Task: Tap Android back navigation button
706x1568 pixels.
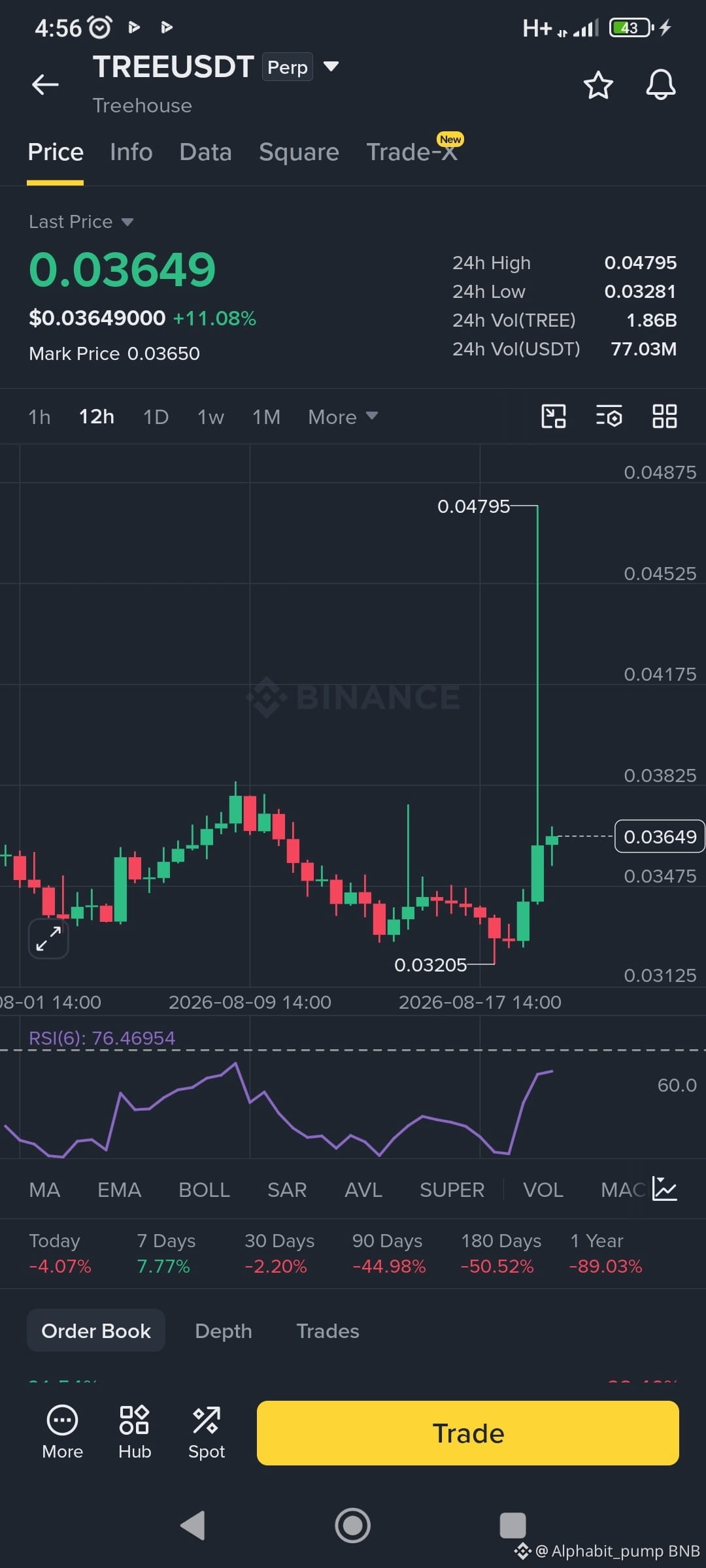Action: tap(193, 1526)
